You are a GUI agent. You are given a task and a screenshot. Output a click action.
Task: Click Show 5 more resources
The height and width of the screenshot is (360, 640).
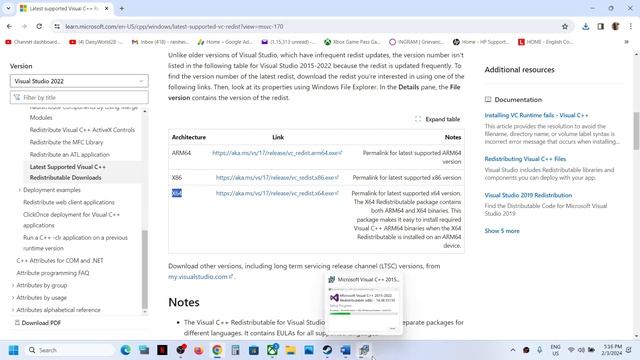[502, 231]
